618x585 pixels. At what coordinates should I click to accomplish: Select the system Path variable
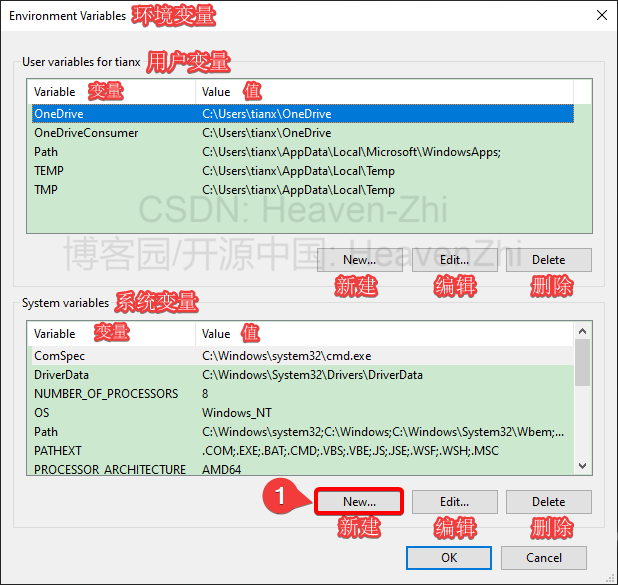pyautogui.click(x=303, y=432)
